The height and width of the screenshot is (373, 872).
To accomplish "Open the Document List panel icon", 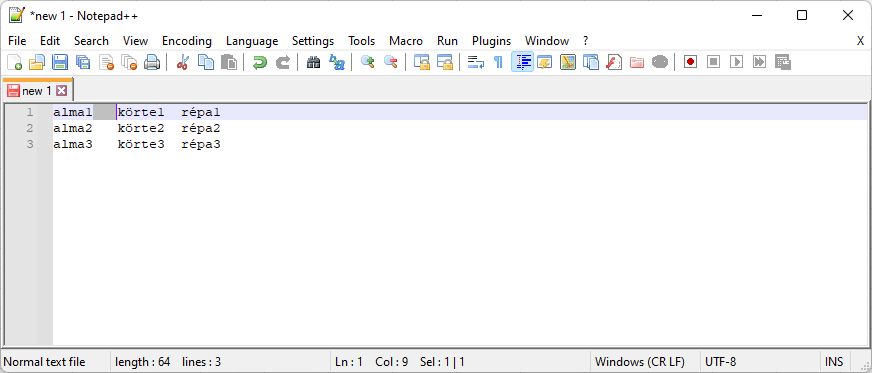I will [591, 62].
